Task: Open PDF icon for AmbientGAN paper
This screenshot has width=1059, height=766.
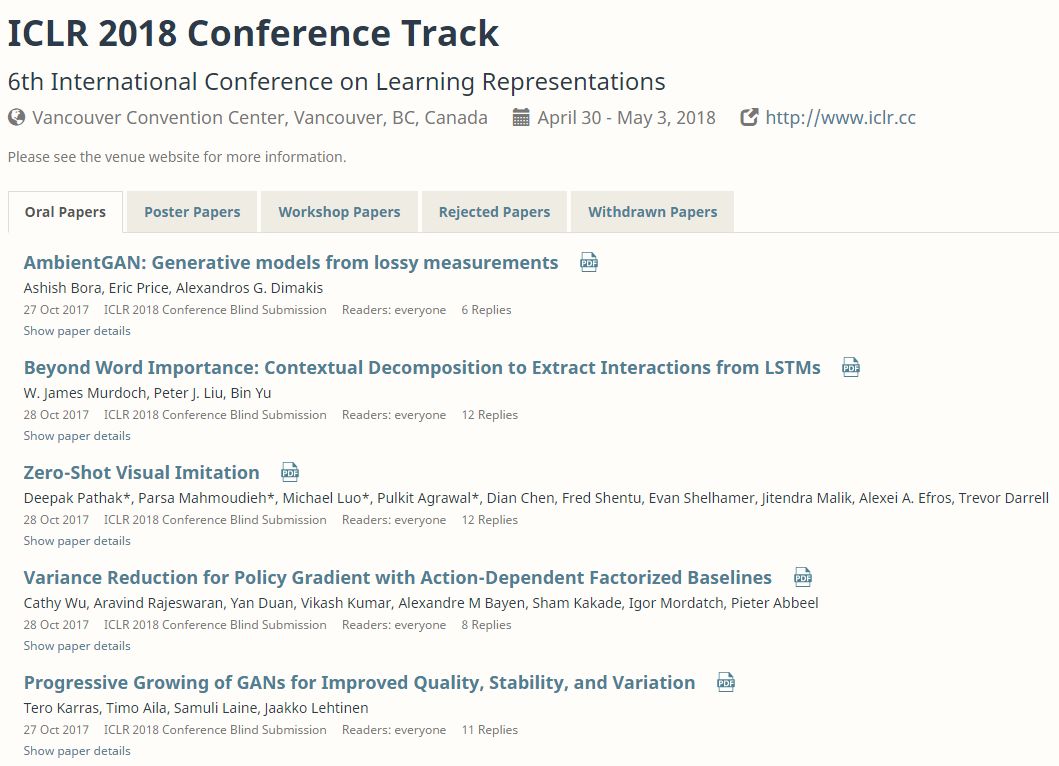Action: coord(589,262)
